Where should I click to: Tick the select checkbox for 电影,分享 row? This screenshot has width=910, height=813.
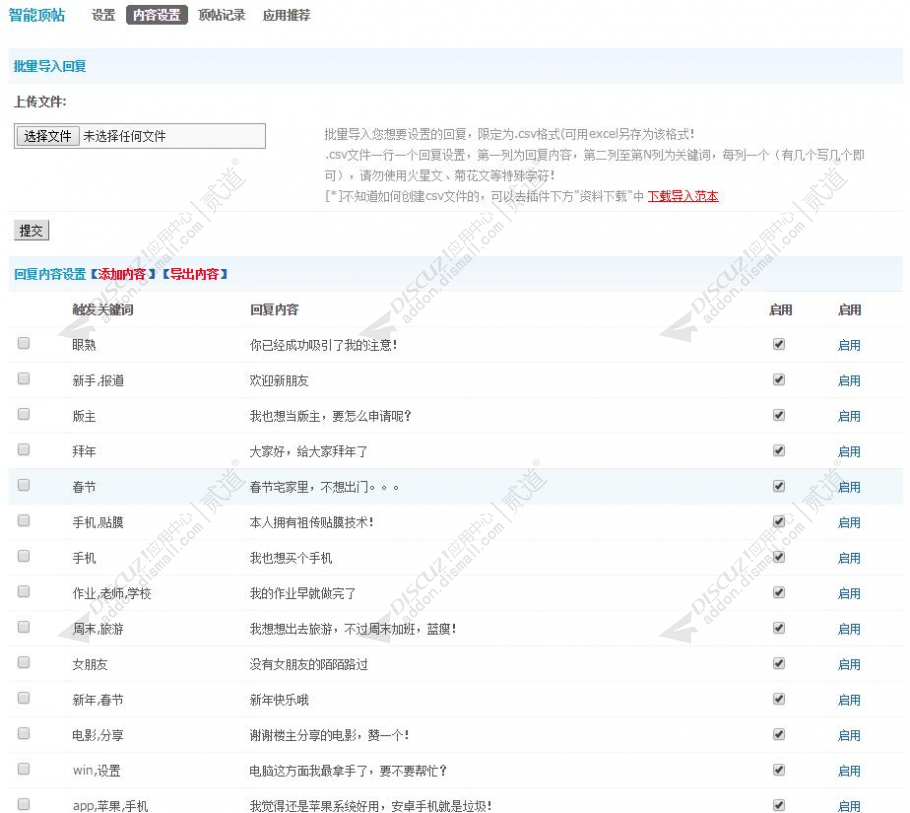tap(24, 733)
